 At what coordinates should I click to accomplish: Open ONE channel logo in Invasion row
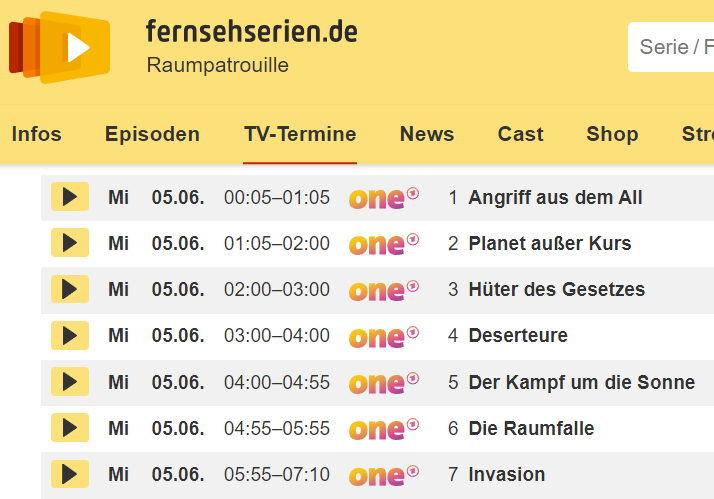tap(383, 474)
